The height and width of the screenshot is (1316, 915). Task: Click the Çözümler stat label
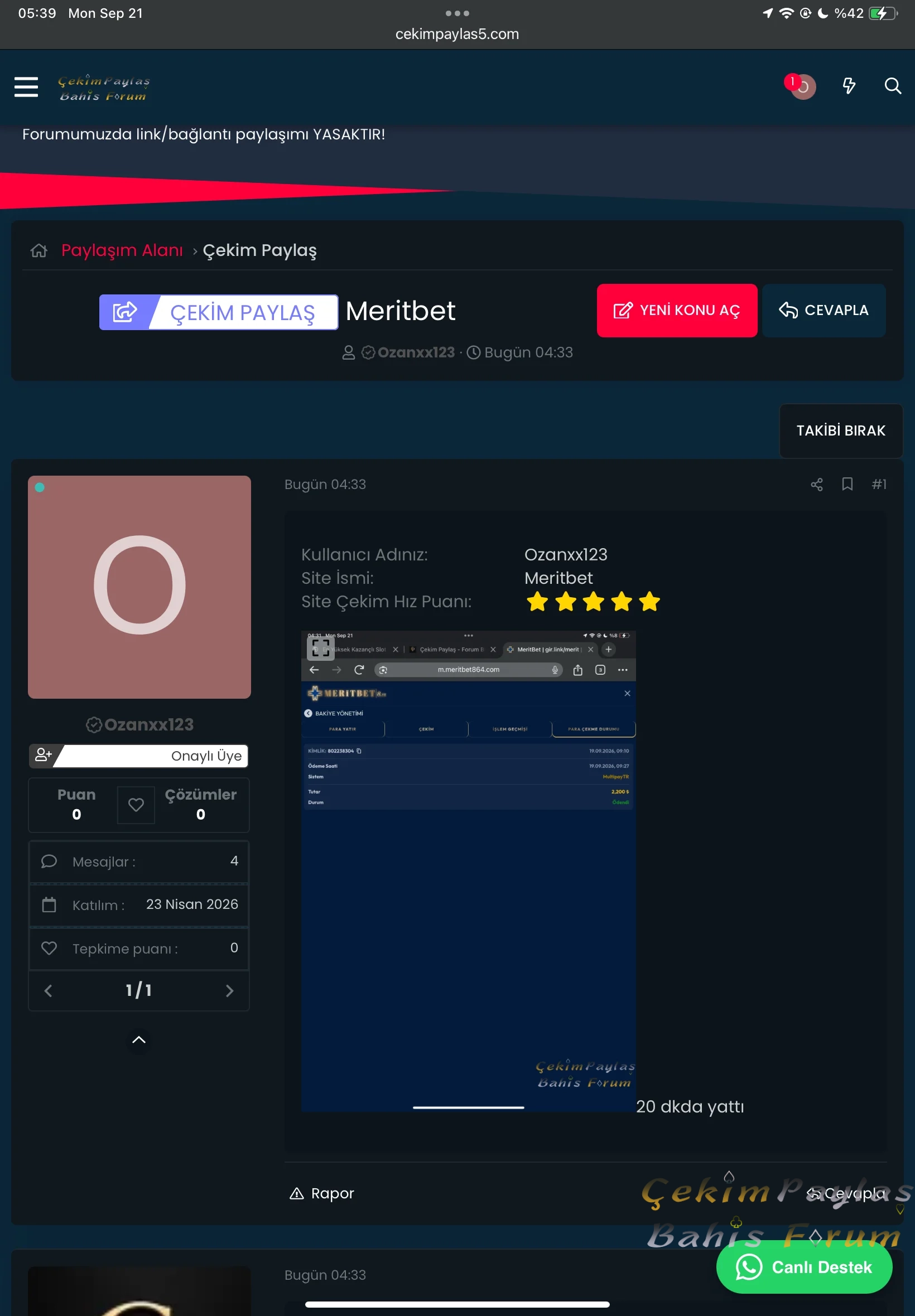pyautogui.click(x=201, y=795)
